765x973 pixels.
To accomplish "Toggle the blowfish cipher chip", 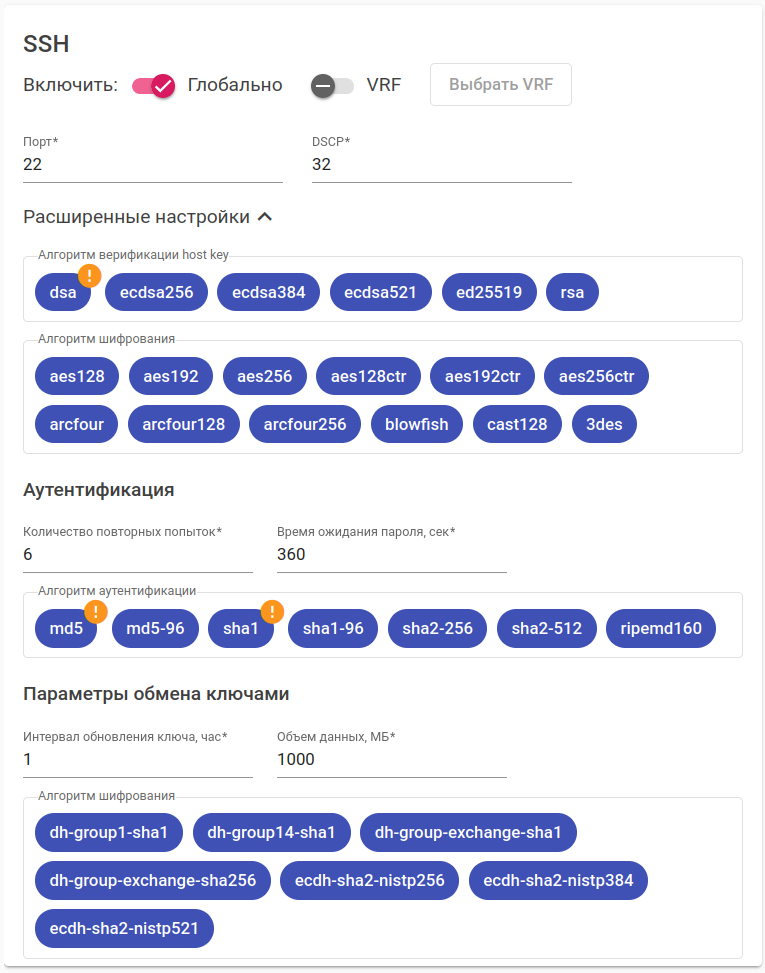I will tap(416, 424).
